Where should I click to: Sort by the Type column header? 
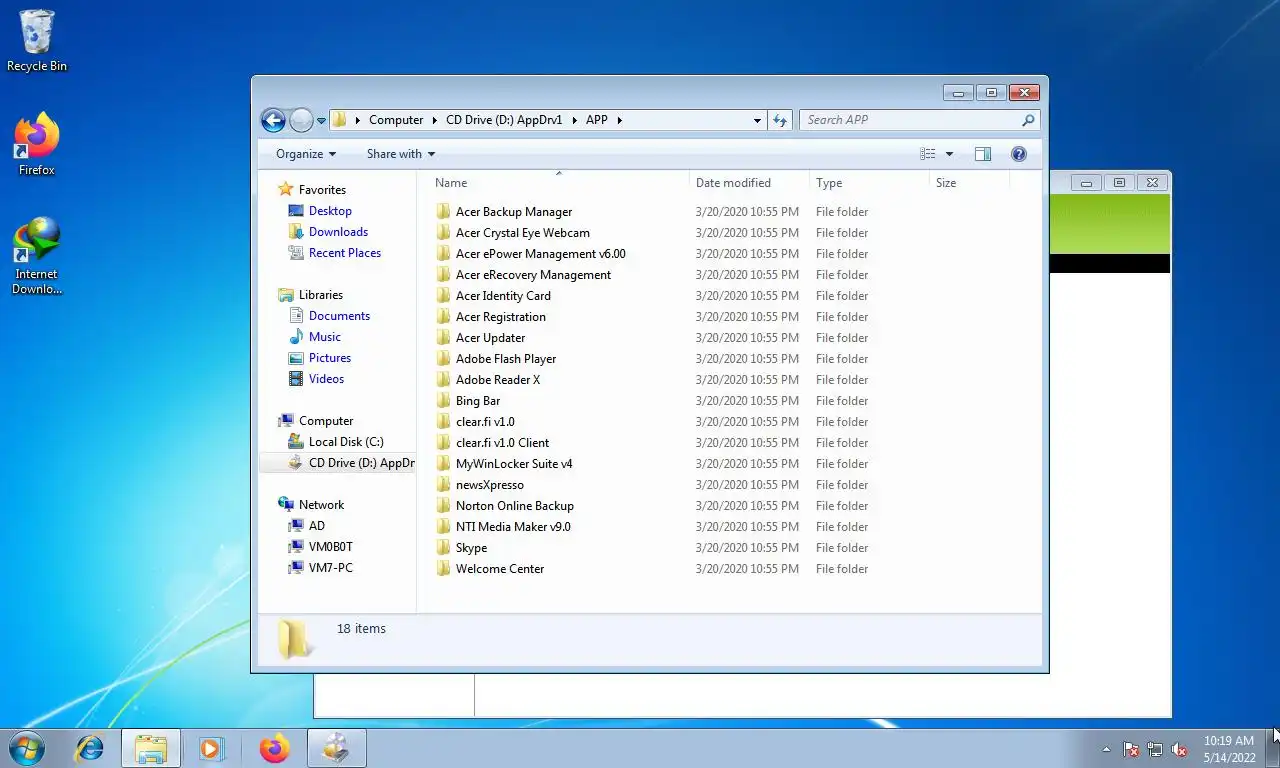coord(868,183)
